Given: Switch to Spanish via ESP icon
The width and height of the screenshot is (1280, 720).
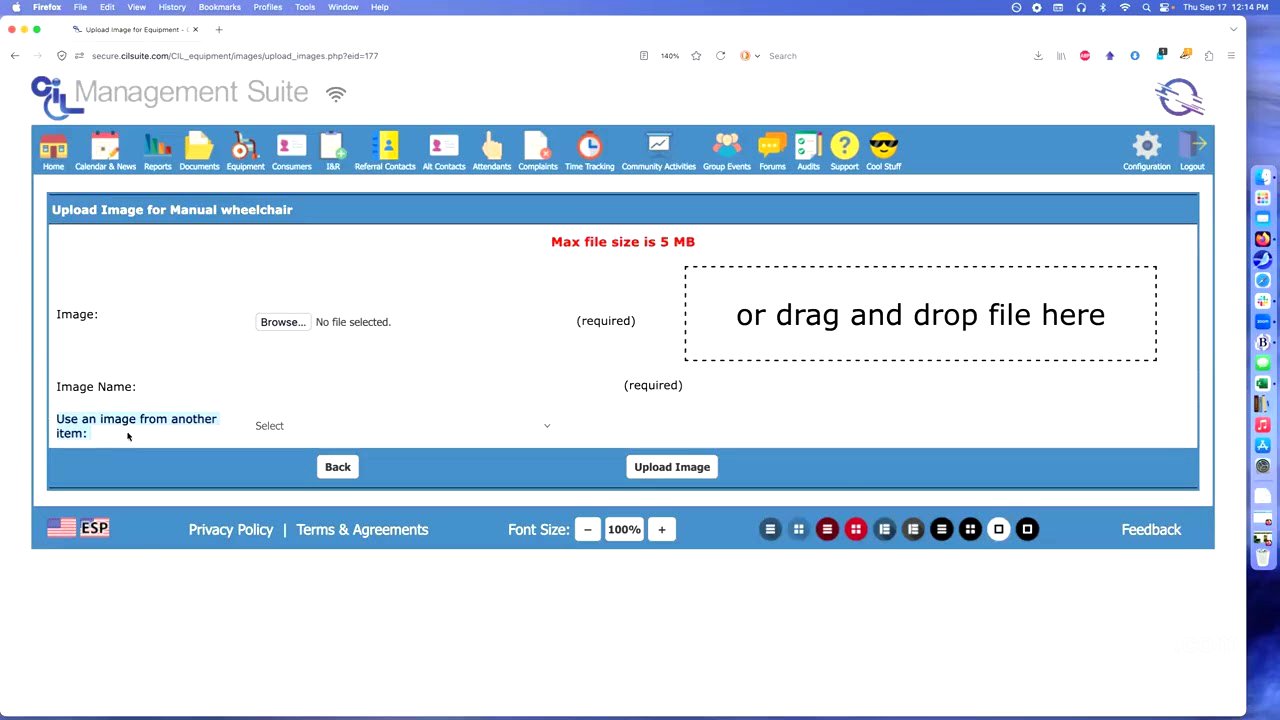Looking at the screenshot, I should click(95, 527).
